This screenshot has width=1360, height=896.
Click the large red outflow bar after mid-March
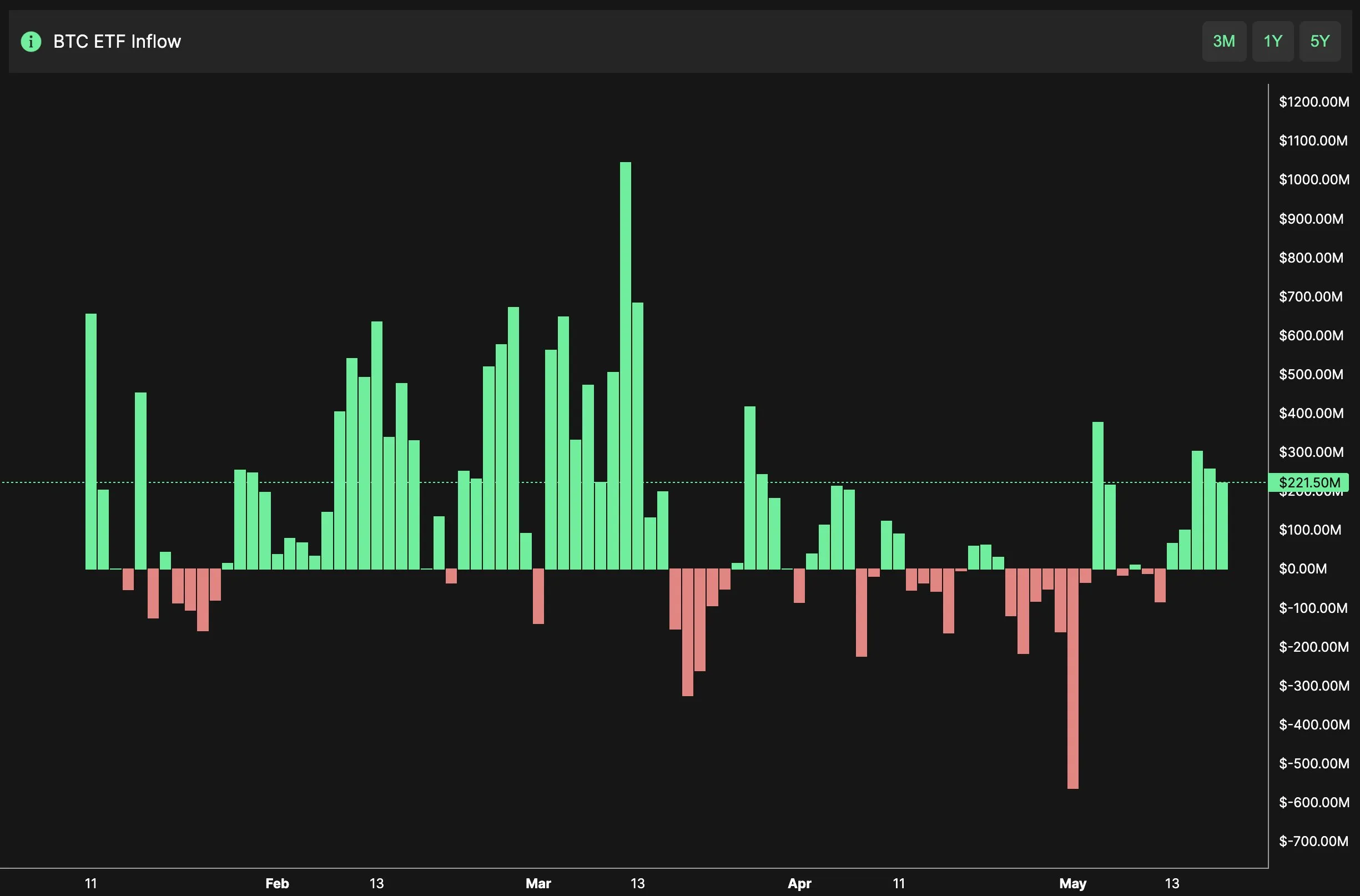coord(688,628)
